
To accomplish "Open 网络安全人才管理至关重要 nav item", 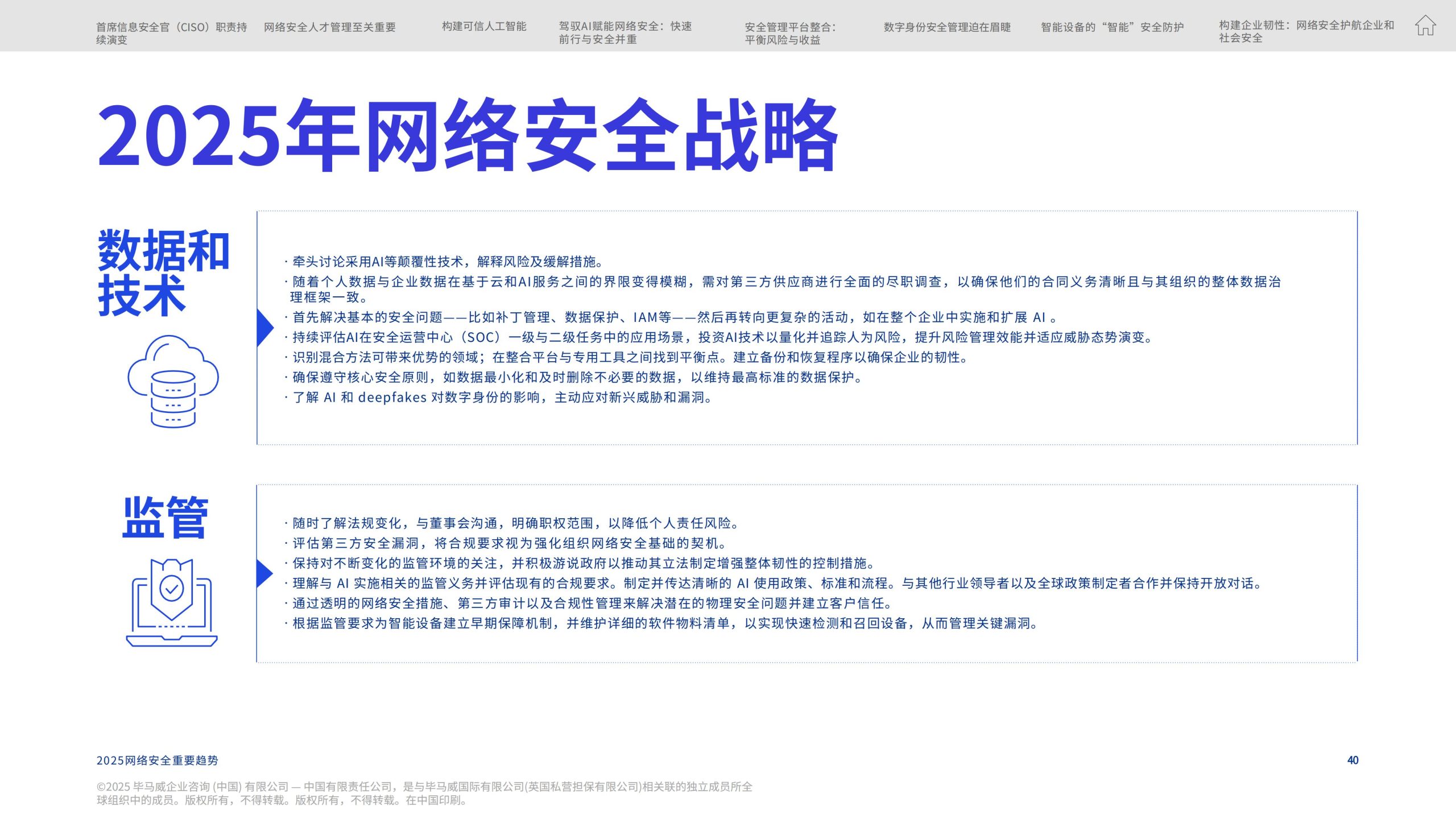I will pyautogui.click(x=329, y=27).
